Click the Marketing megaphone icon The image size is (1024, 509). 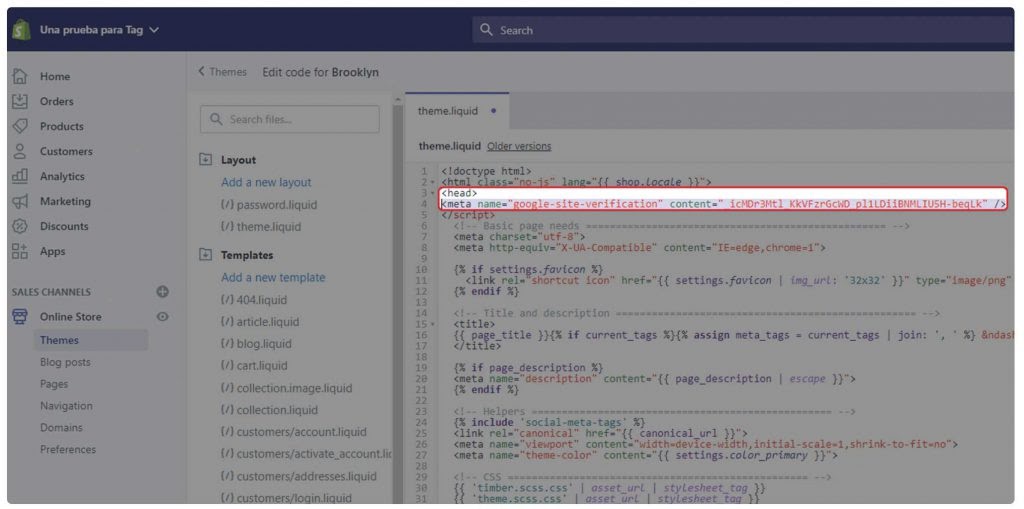20,201
